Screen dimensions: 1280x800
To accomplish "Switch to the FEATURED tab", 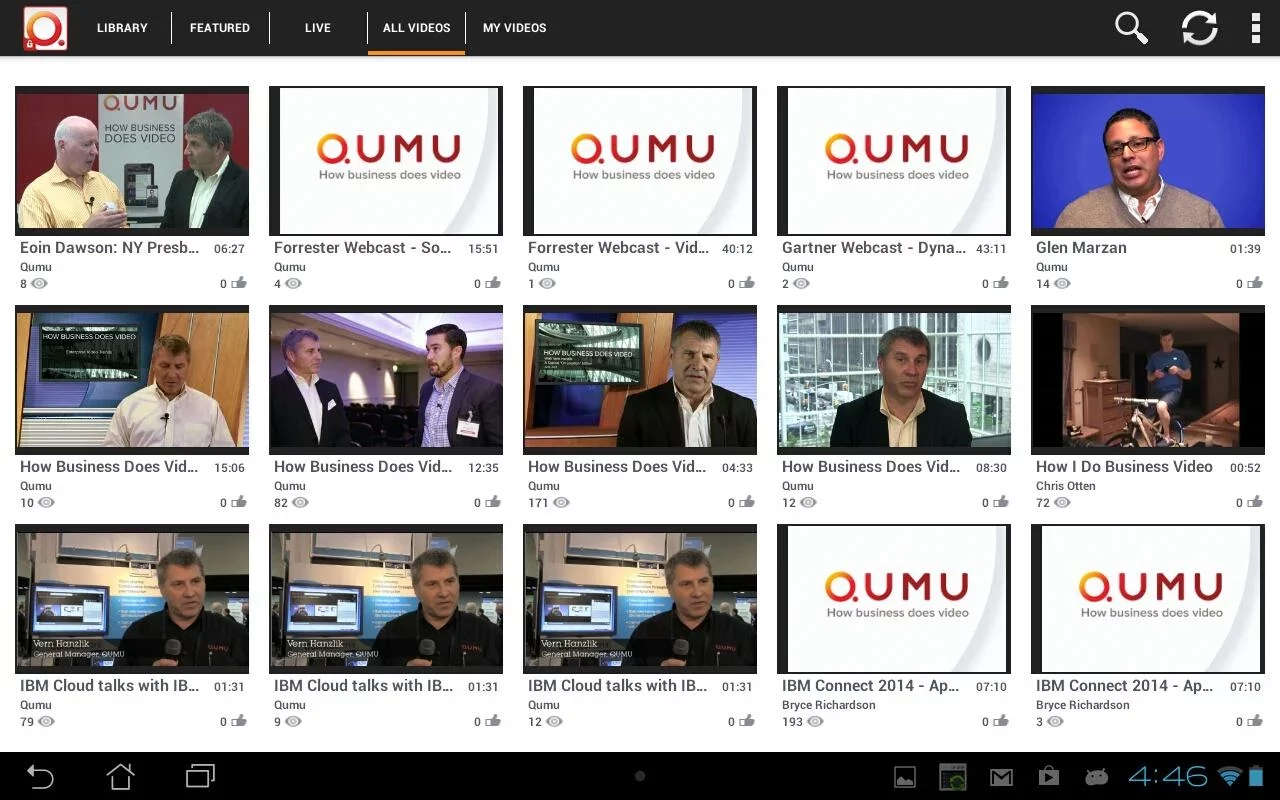I will pyautogui.click(x=220, y=28).
